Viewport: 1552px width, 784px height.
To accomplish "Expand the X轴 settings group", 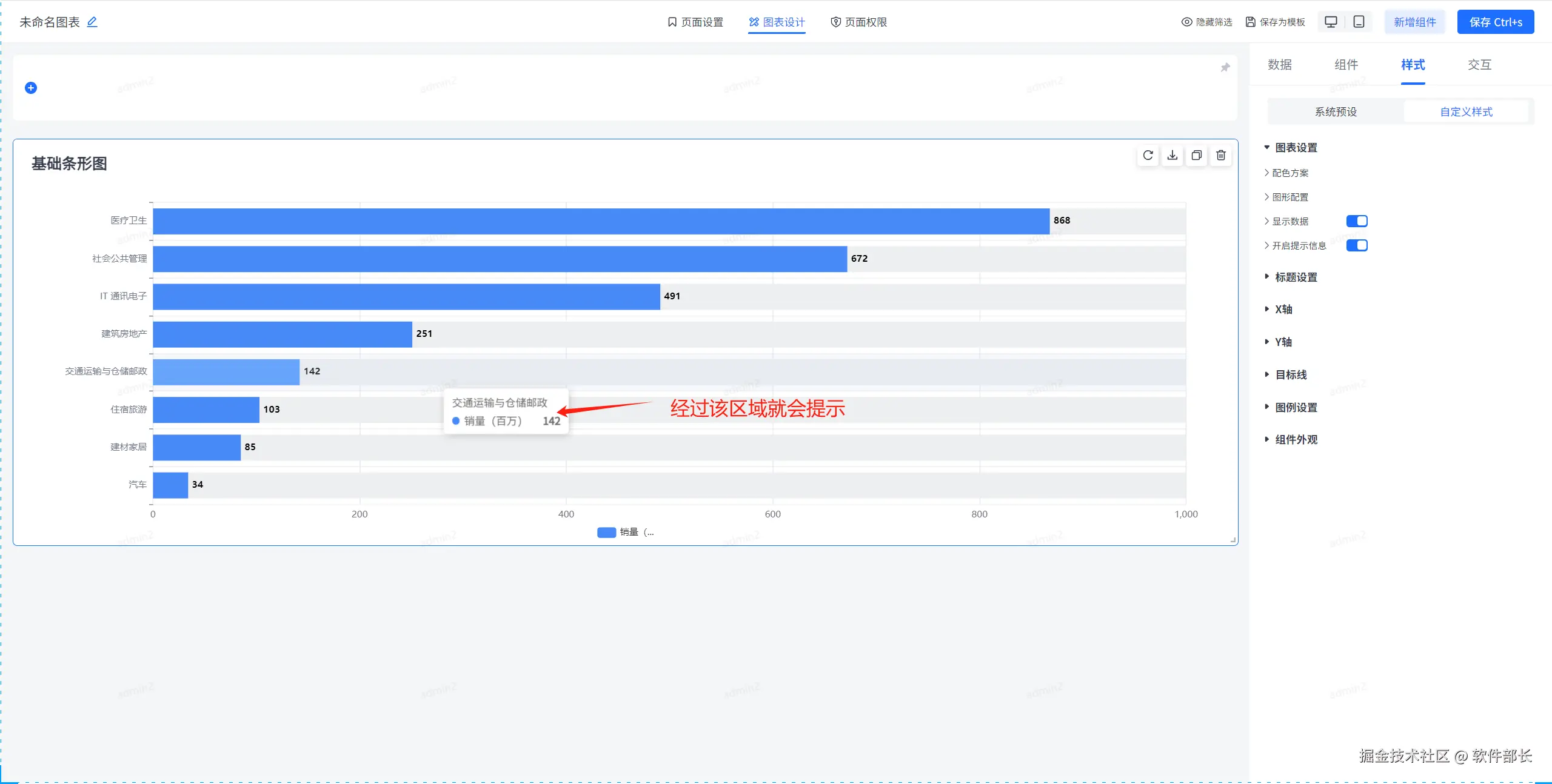I will (x=1283, y=310).
